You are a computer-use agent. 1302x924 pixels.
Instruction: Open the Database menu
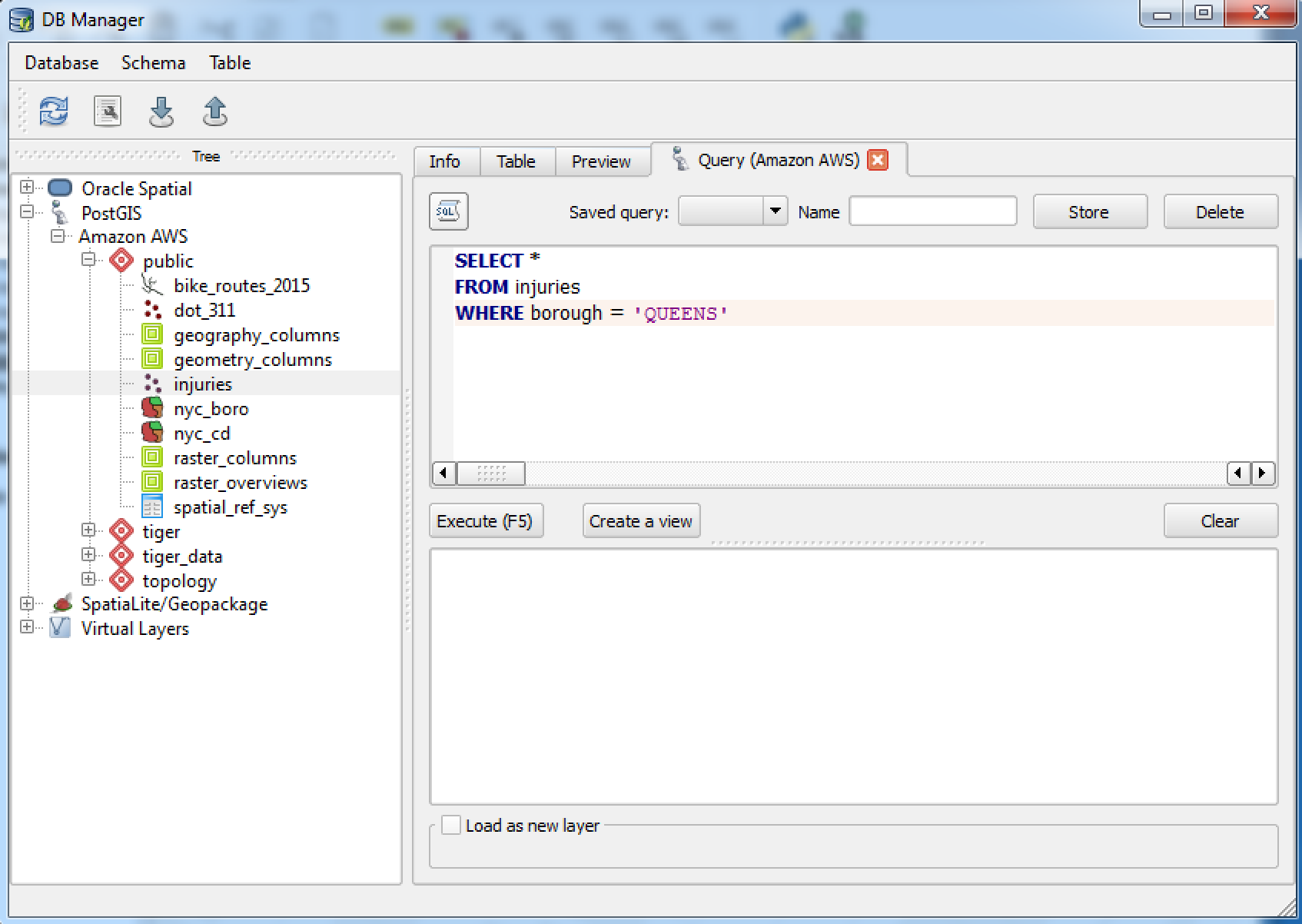pos(61,63)
